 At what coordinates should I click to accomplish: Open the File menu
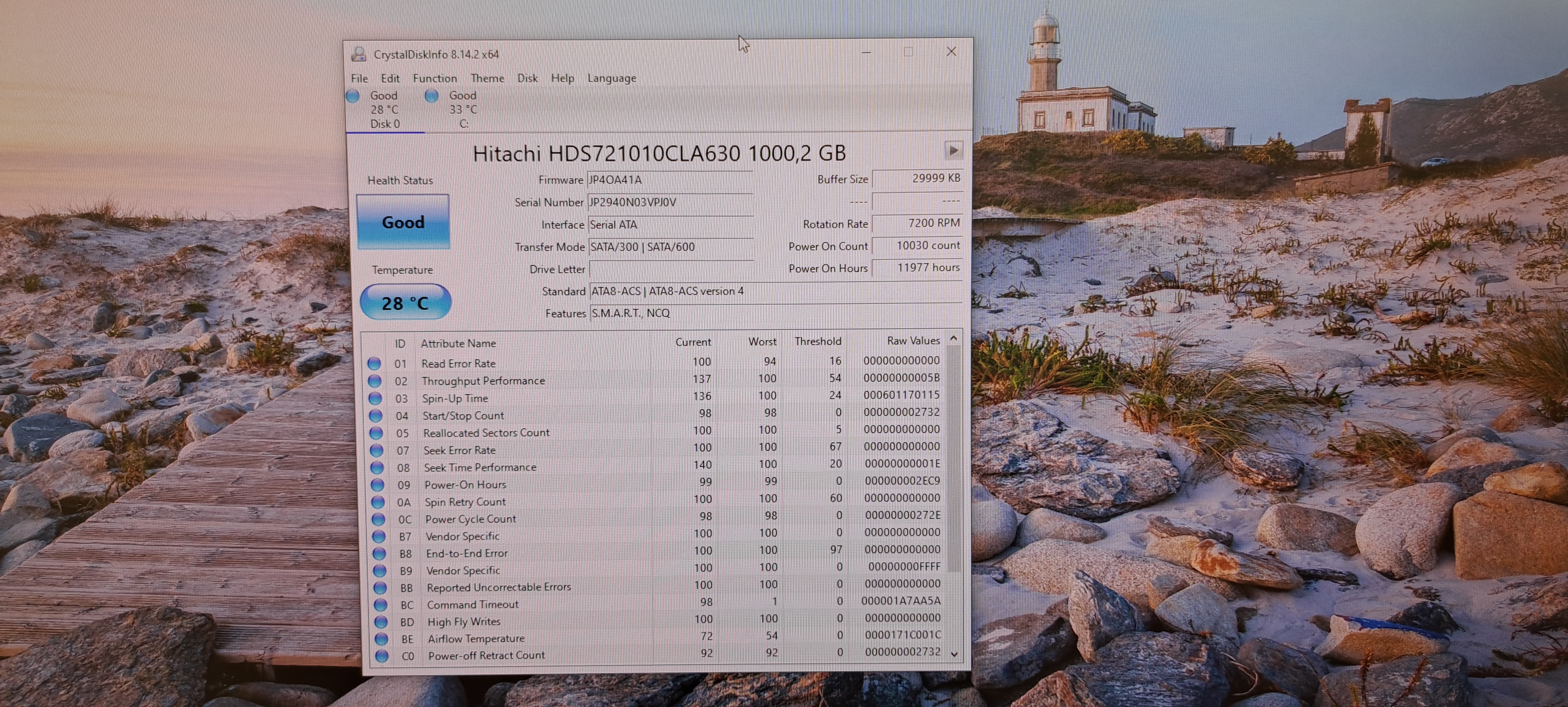click(359, 79)
